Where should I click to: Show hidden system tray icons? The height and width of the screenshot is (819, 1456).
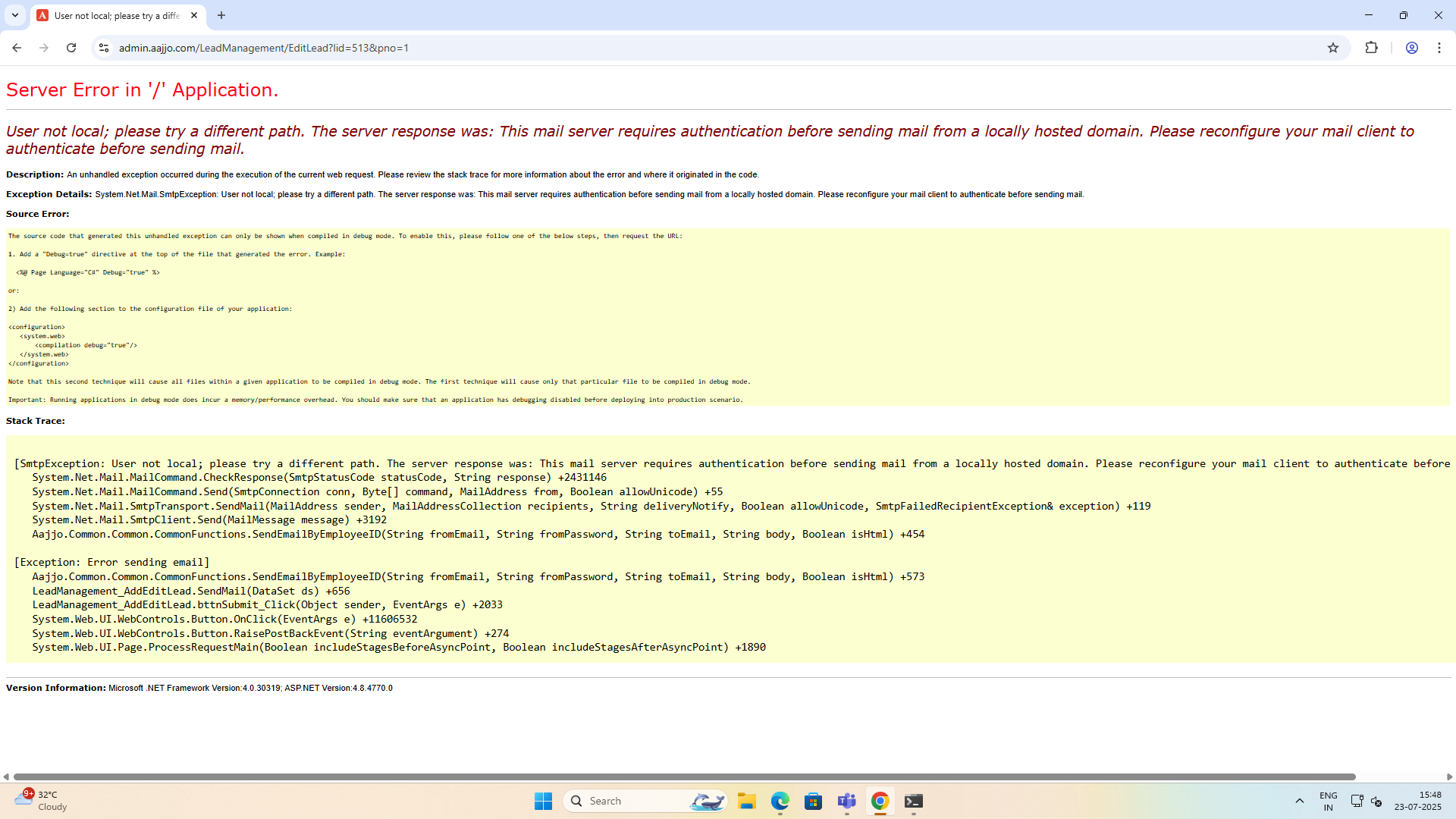click(x=1299, y=801)
